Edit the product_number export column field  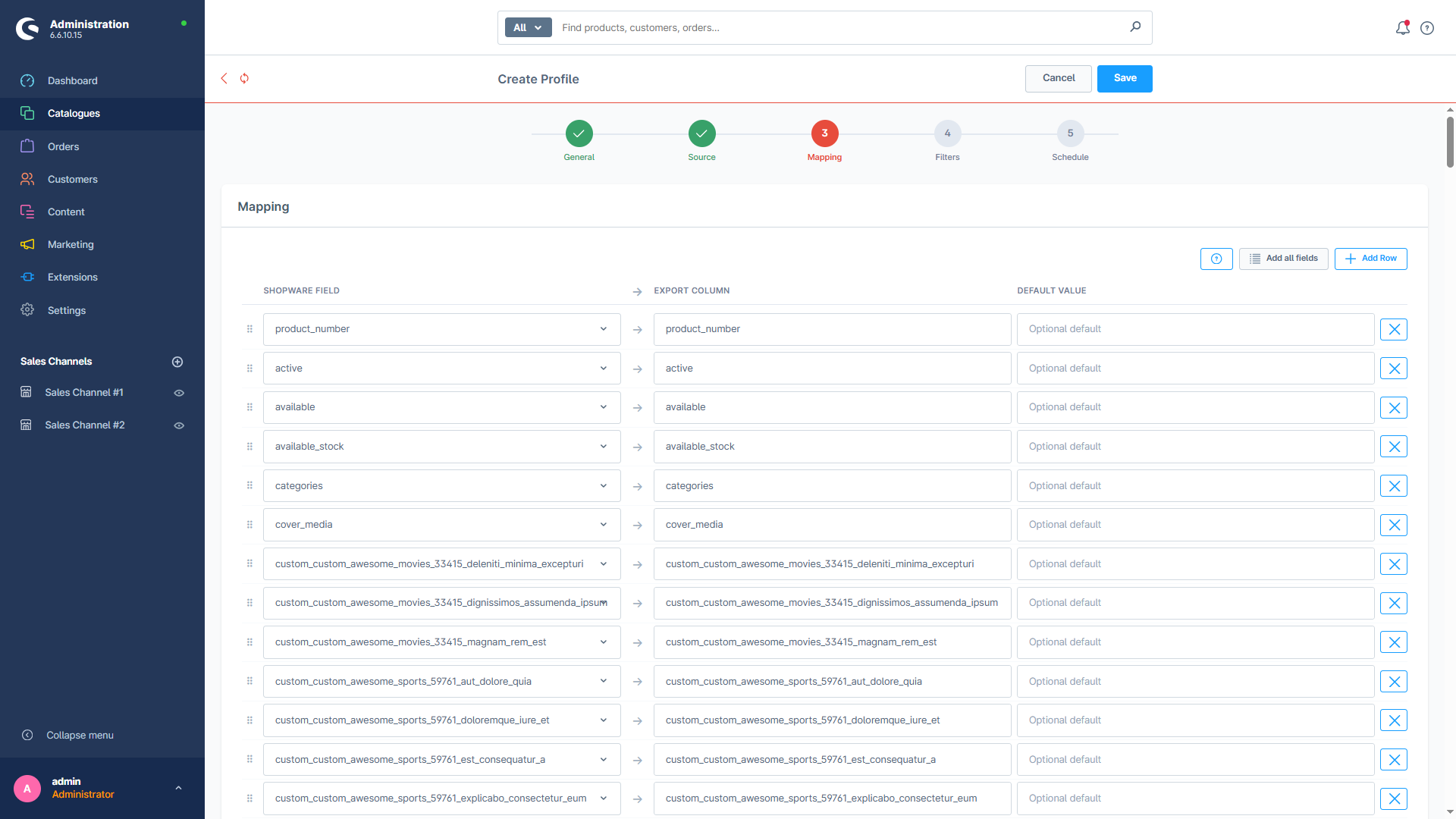pos(833,329)
